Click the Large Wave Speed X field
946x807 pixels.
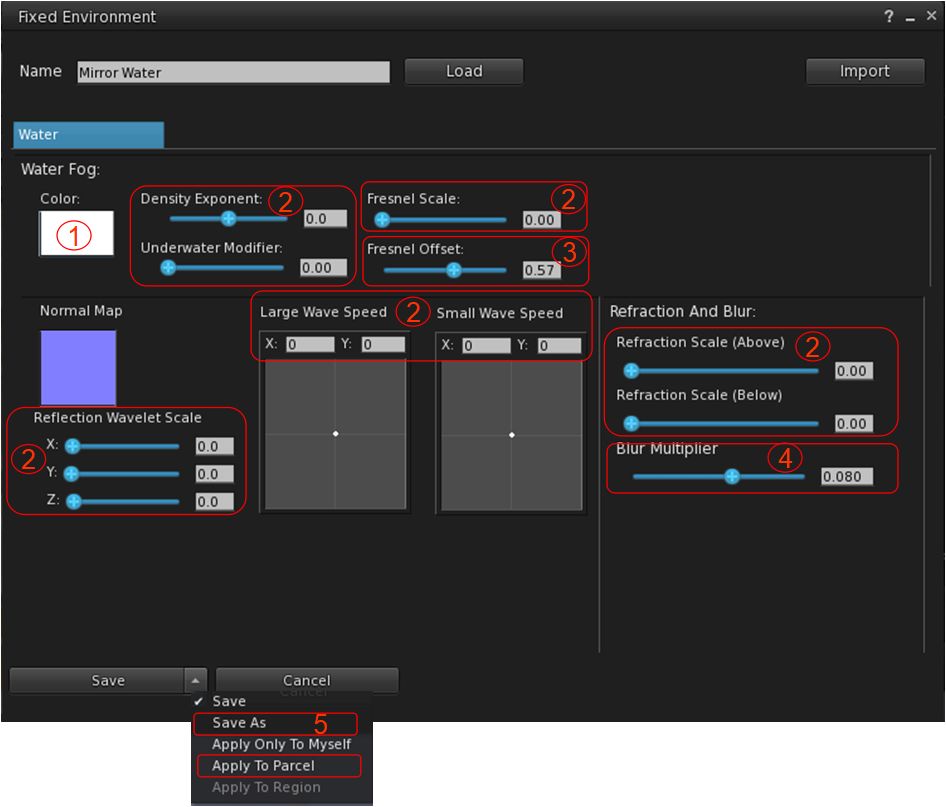click(x=309, y=344)
